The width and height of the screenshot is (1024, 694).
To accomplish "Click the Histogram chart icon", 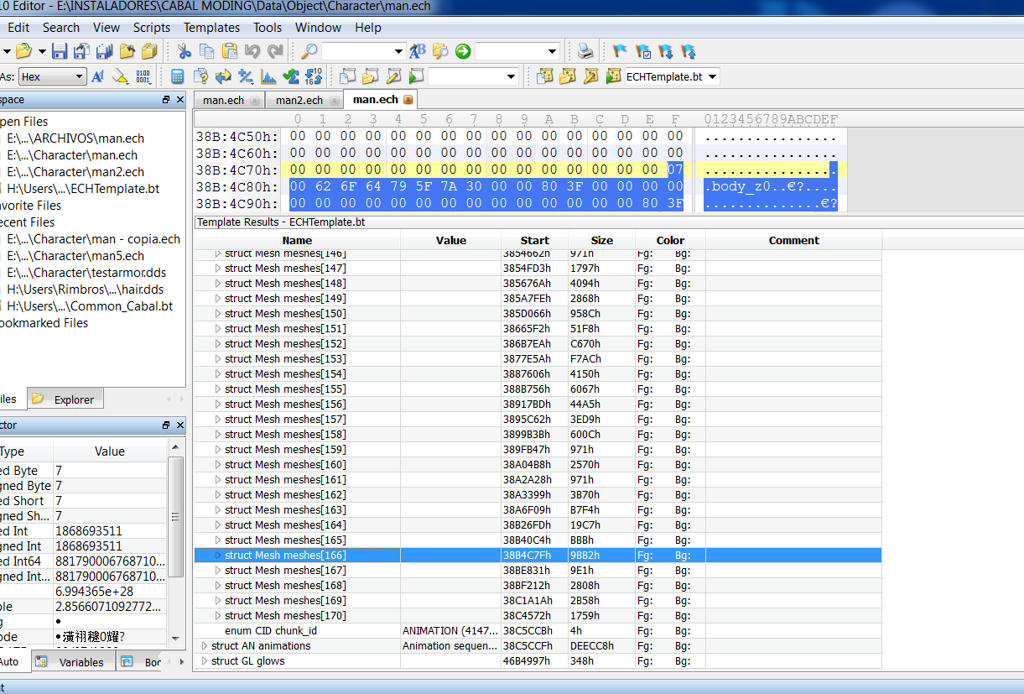I will click(x=268, y=76).
